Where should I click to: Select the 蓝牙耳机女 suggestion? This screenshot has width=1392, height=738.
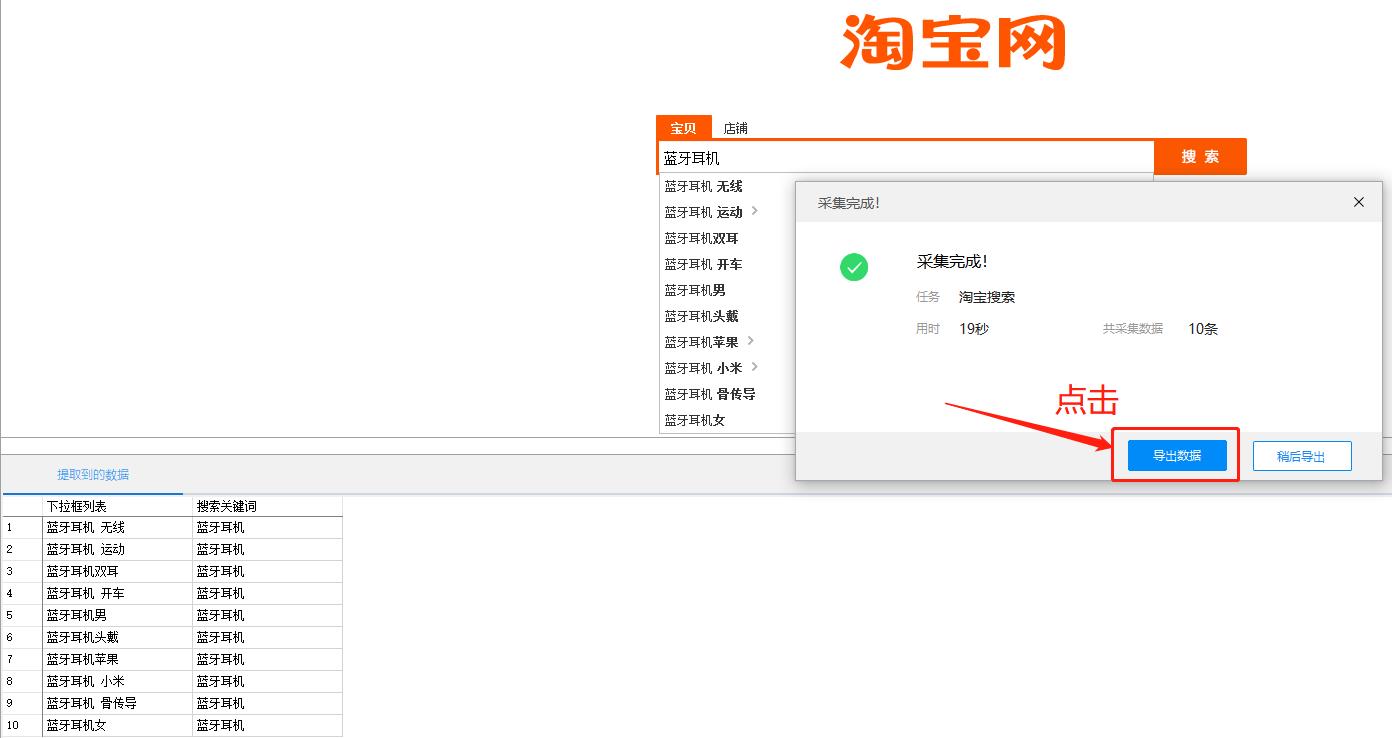(694, 420)
